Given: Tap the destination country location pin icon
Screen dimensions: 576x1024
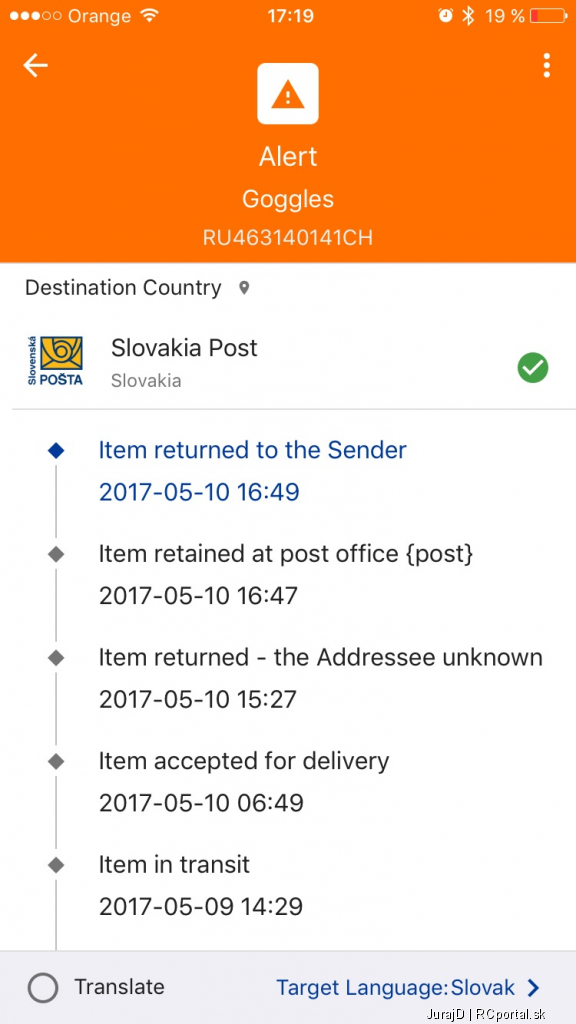Looking at the screenshot, I should click(x=244, y=287).
